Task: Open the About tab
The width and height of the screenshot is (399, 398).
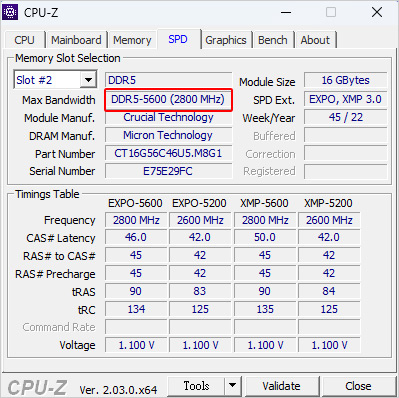Action: click(315, 40)
